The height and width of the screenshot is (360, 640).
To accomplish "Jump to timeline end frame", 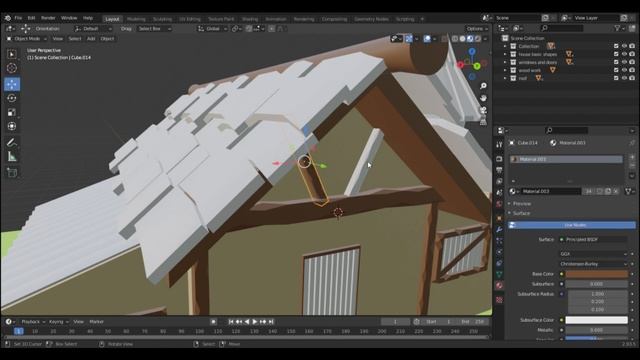I will click(271, 322).
